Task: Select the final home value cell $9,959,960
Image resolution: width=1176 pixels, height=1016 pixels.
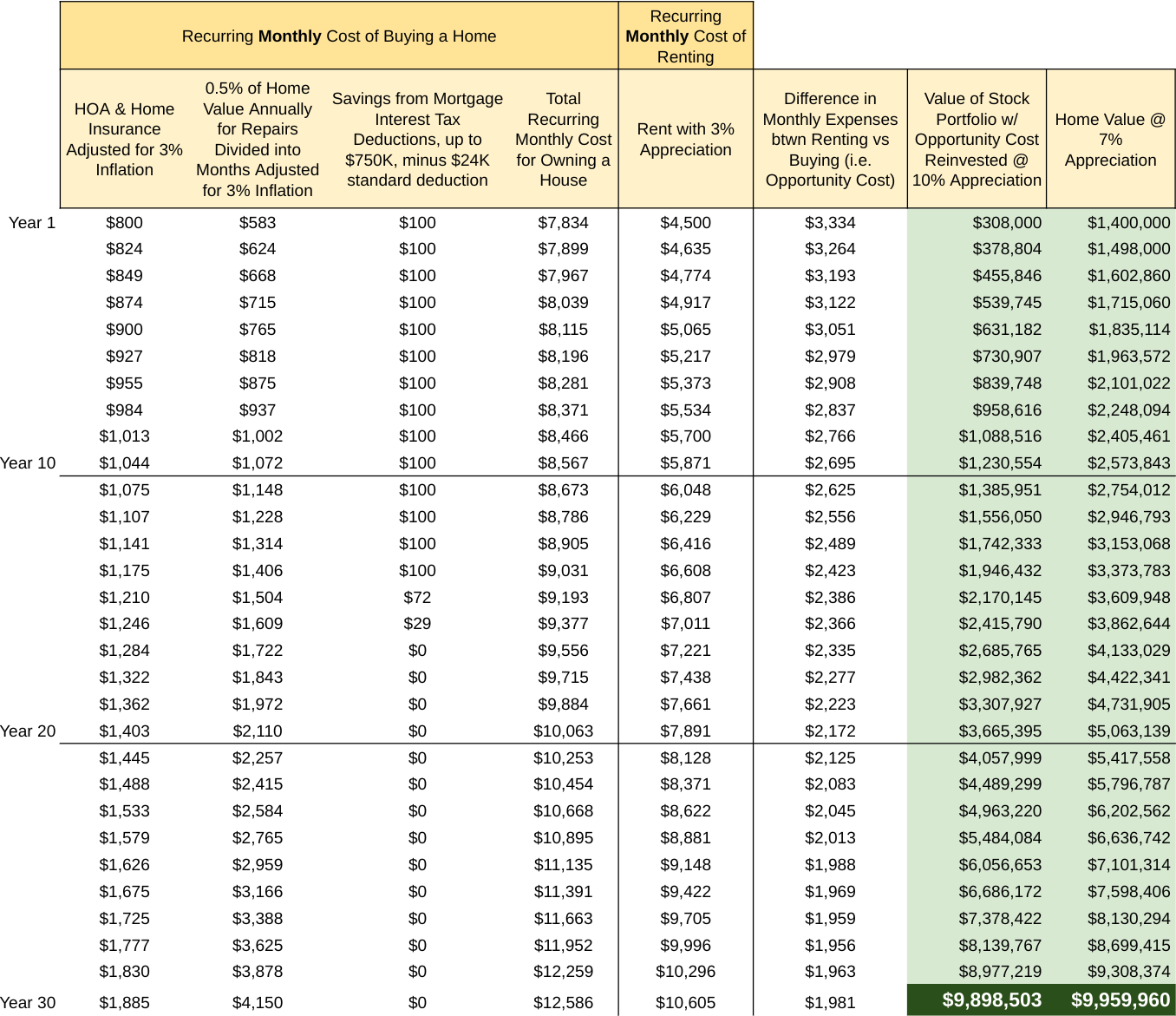Action: [x=1120, y=1000]
